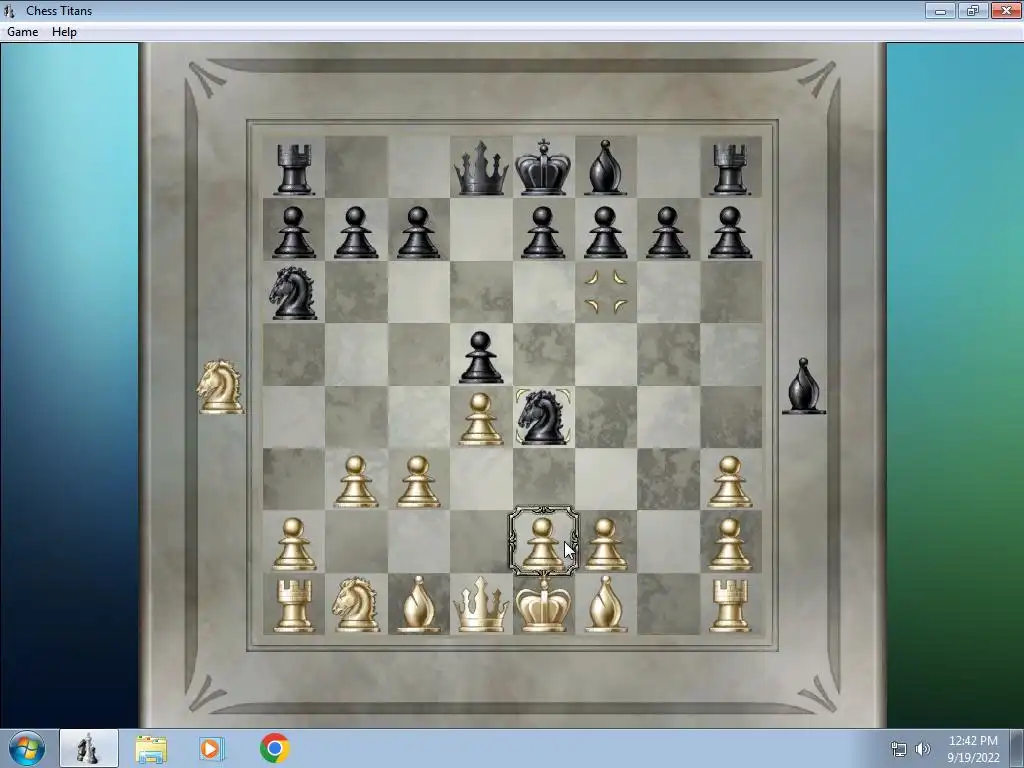Open Google Chrome from the taskbar
The height and width of the screenshot is (768, 1024).
point(274,748)
